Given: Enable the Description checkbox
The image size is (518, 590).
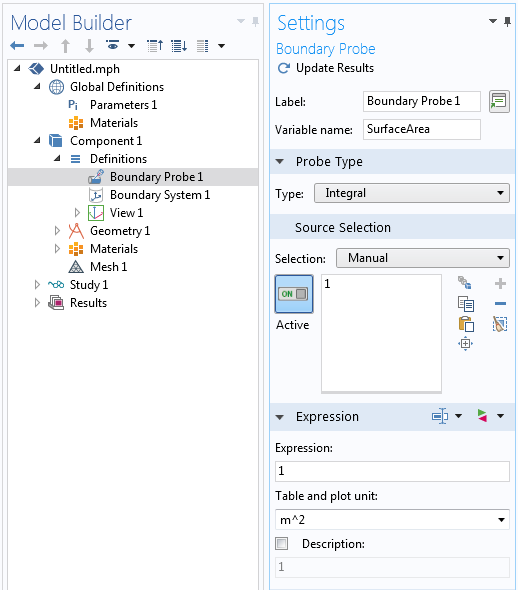Looking at the screenshot, I should pyautogui.click(x=282, y=544).
